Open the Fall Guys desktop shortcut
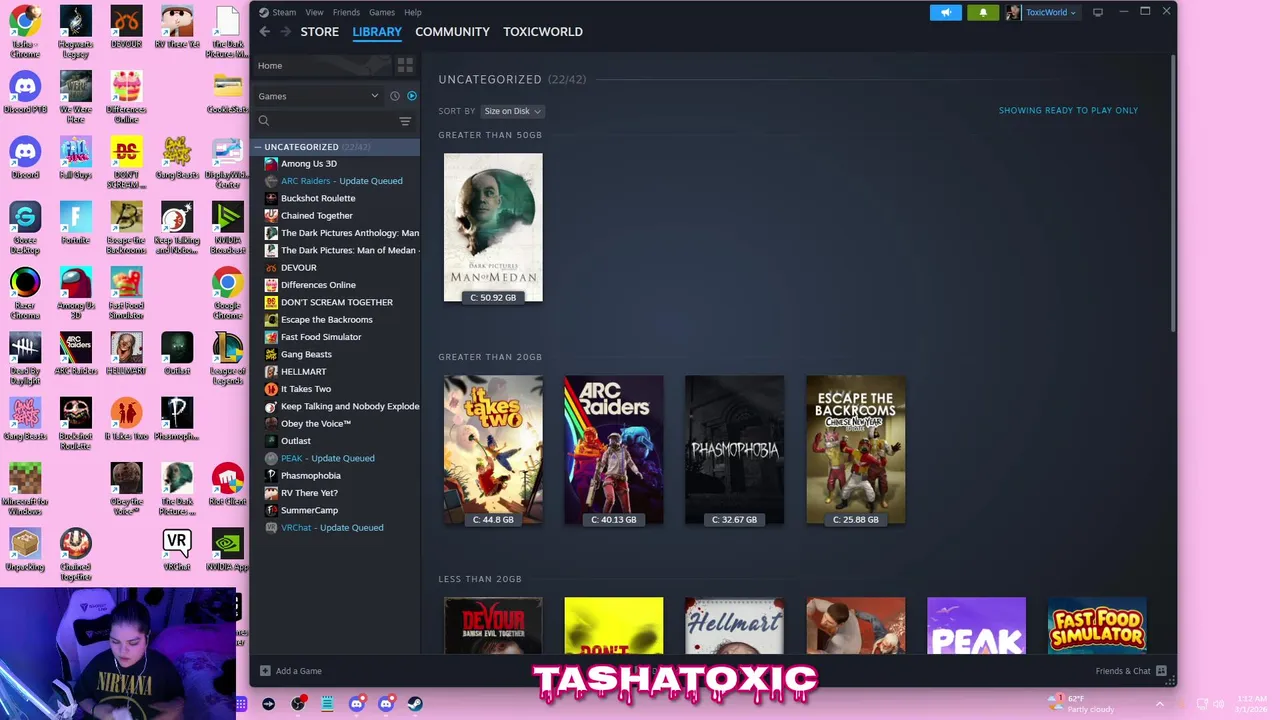The height and width of the screenshot is (720, 1280). coord(75,158)
